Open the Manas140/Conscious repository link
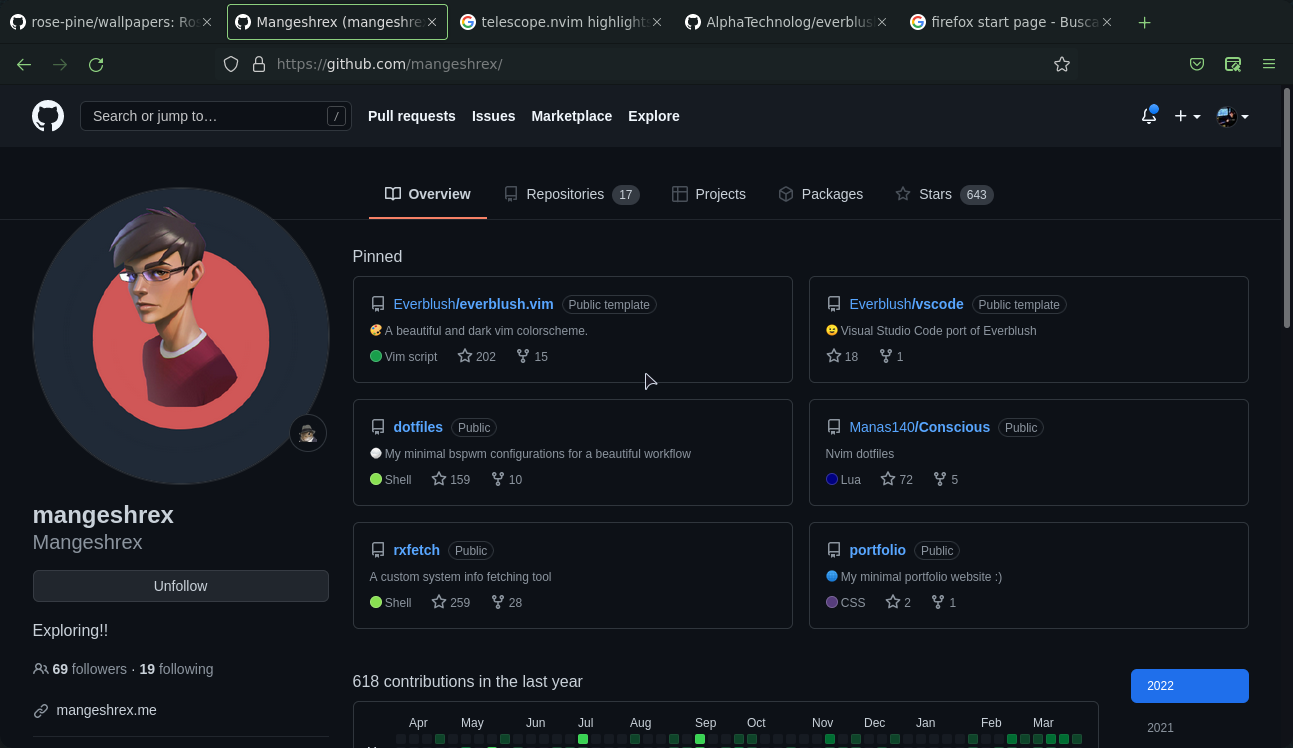Image resolution: width=1293 pixels, height=748 pixels. 920,427
